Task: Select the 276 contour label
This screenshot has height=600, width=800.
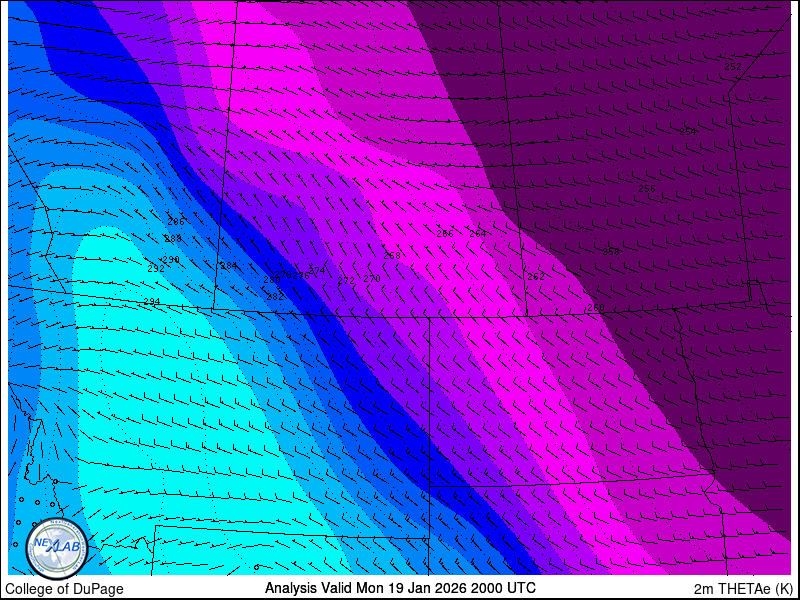Action: pos(301,276)
